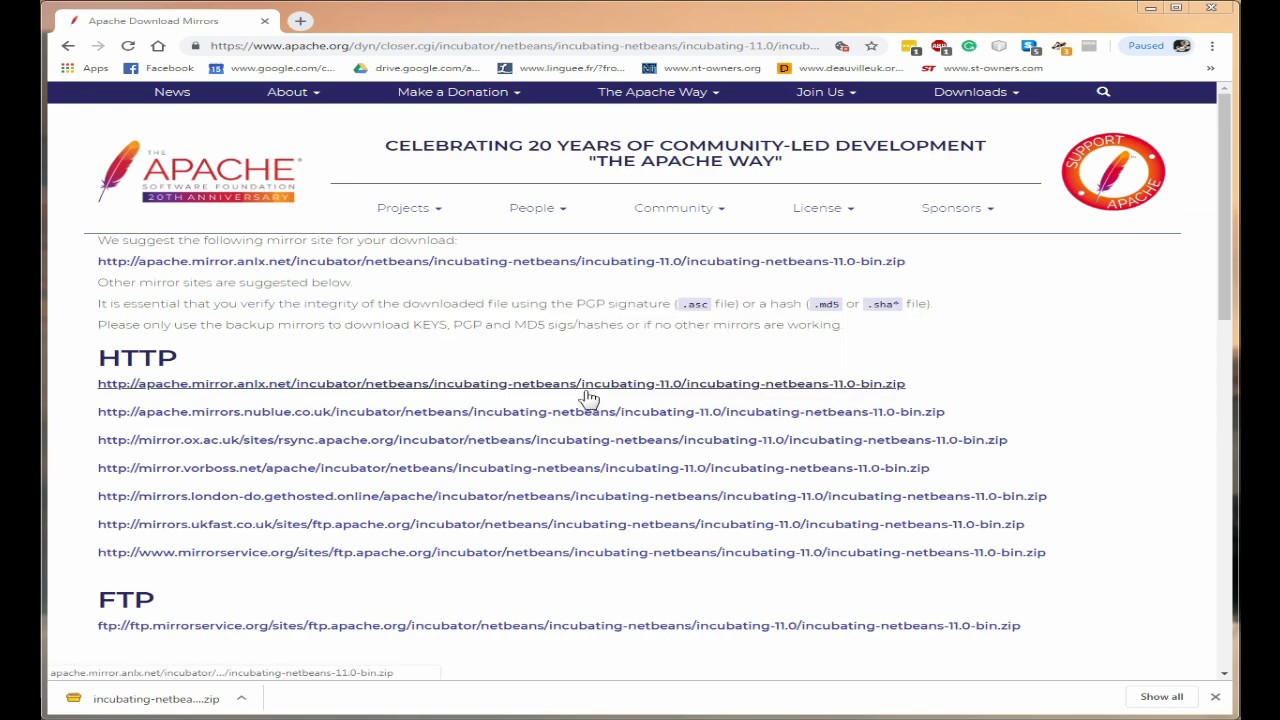Close the downloads bar

(1215, 697)
